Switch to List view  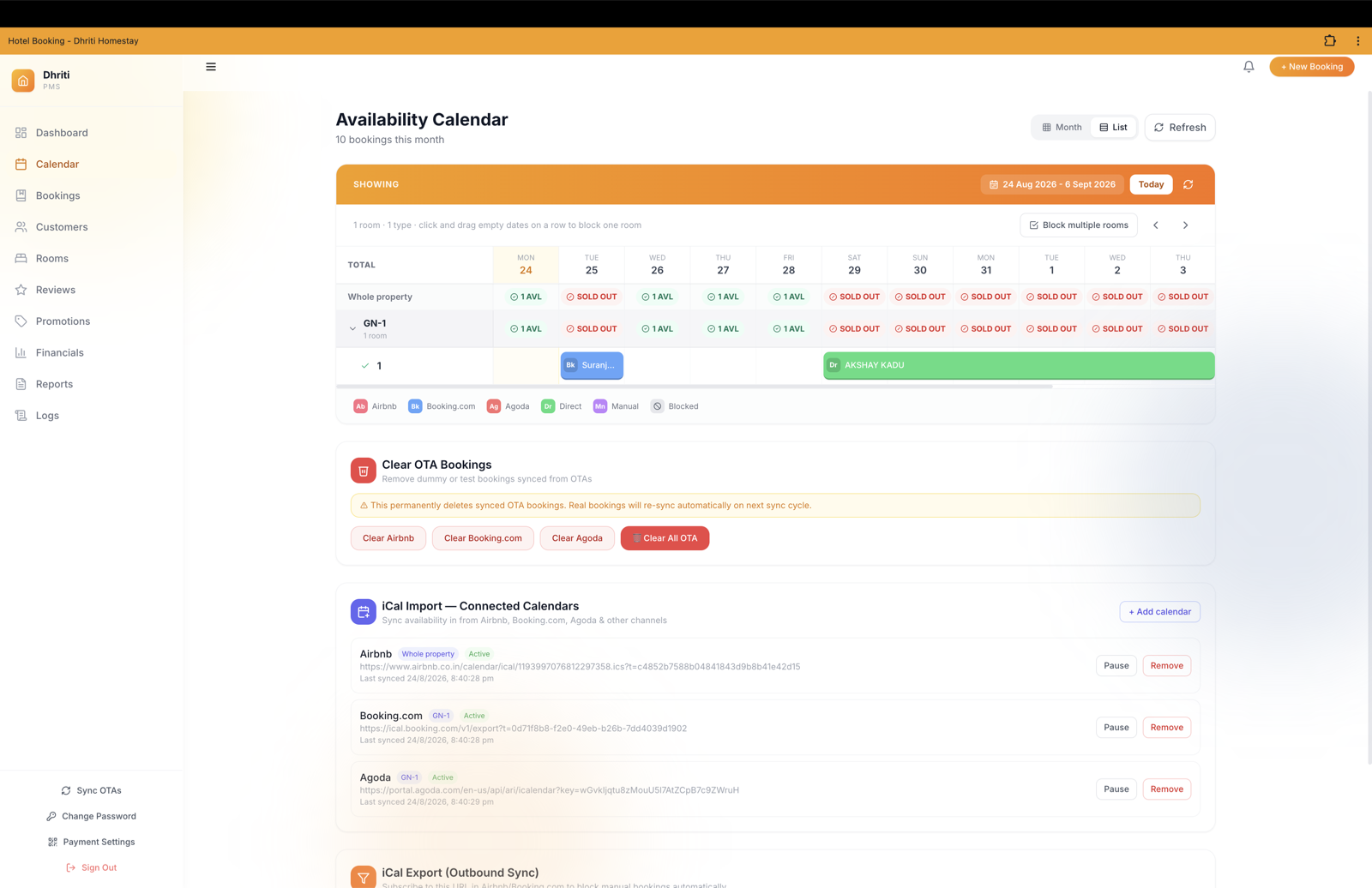pyautogui.click(x=1113, y=127)
